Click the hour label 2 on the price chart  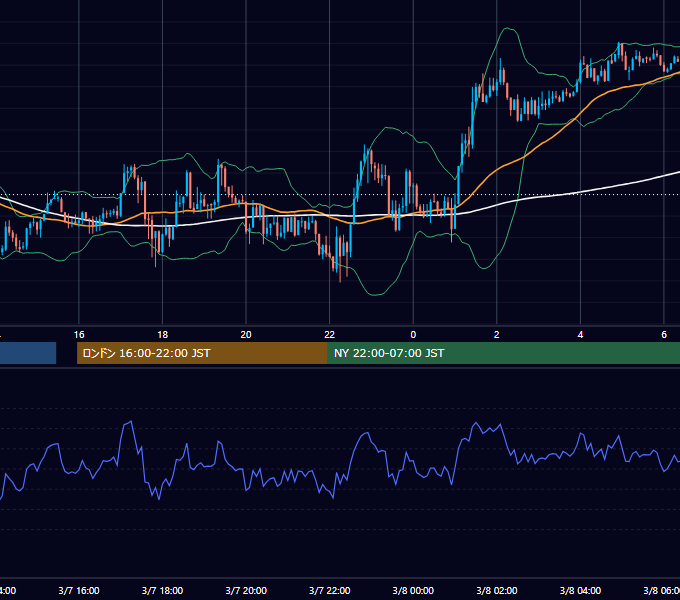(497, 335)
